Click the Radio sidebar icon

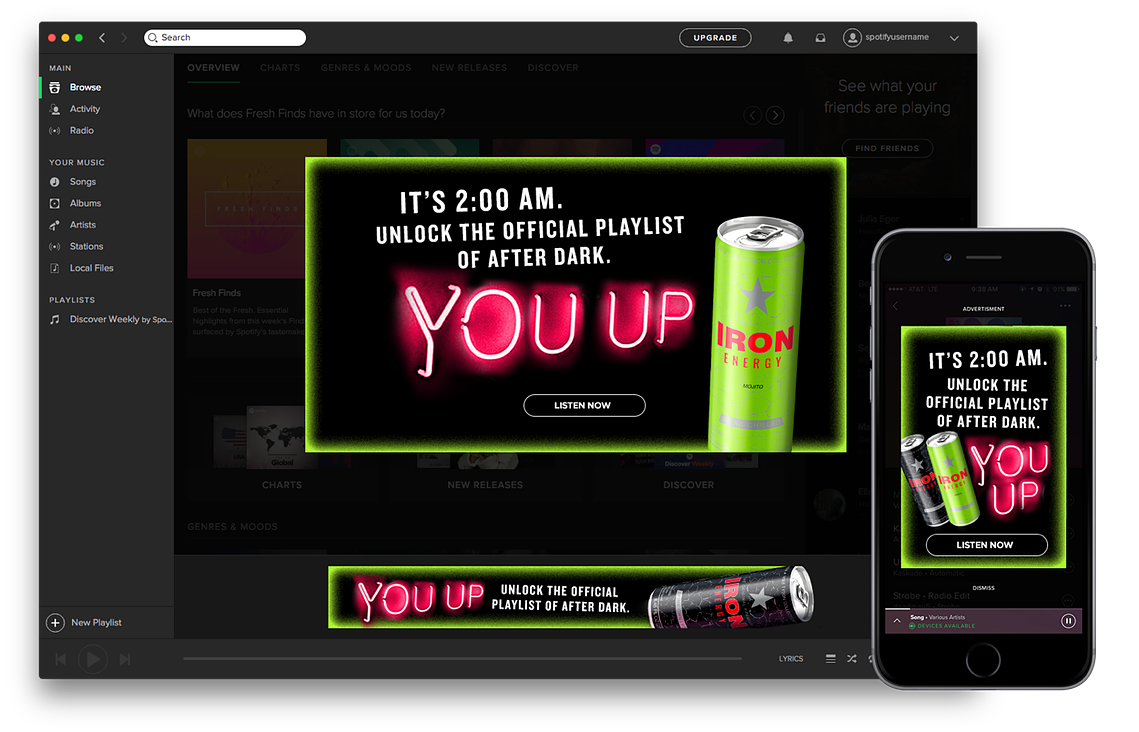54,131
